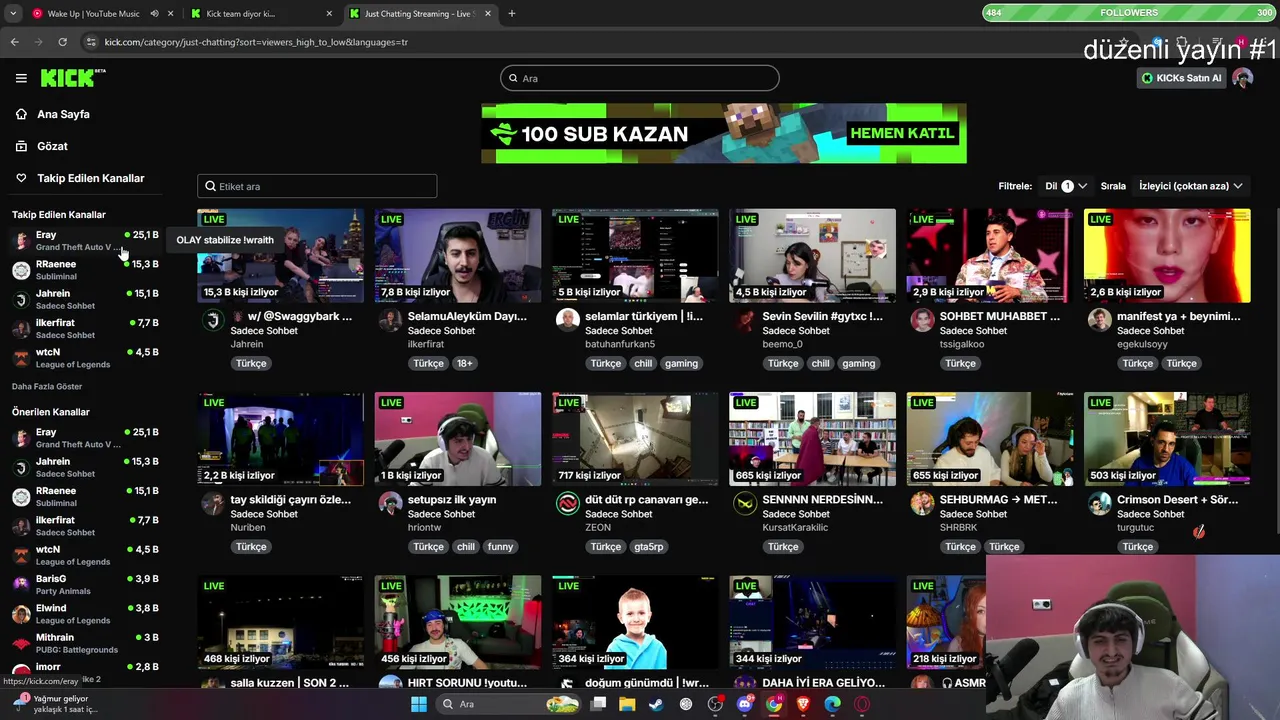
Task: Open Brave browser from the taskbar
Action: (803, 704)
